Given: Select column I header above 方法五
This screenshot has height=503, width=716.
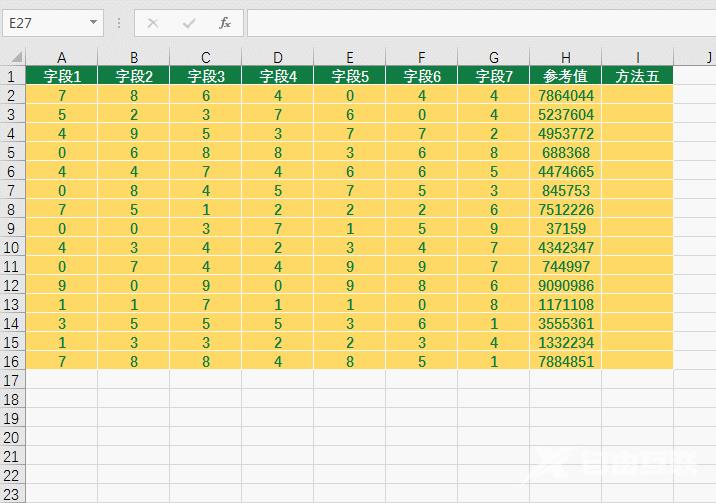Looking at the screenshot, I should 637,57.
